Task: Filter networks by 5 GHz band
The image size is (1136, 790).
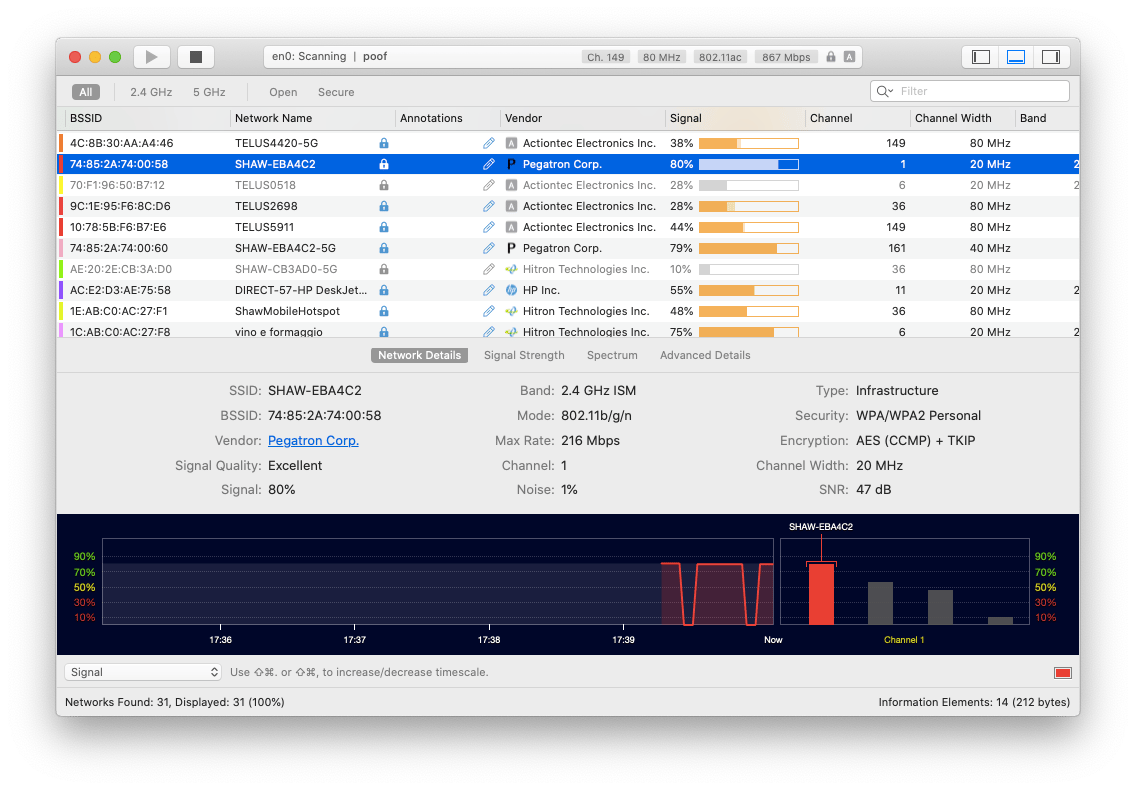Action: click(x=209, y=92)
